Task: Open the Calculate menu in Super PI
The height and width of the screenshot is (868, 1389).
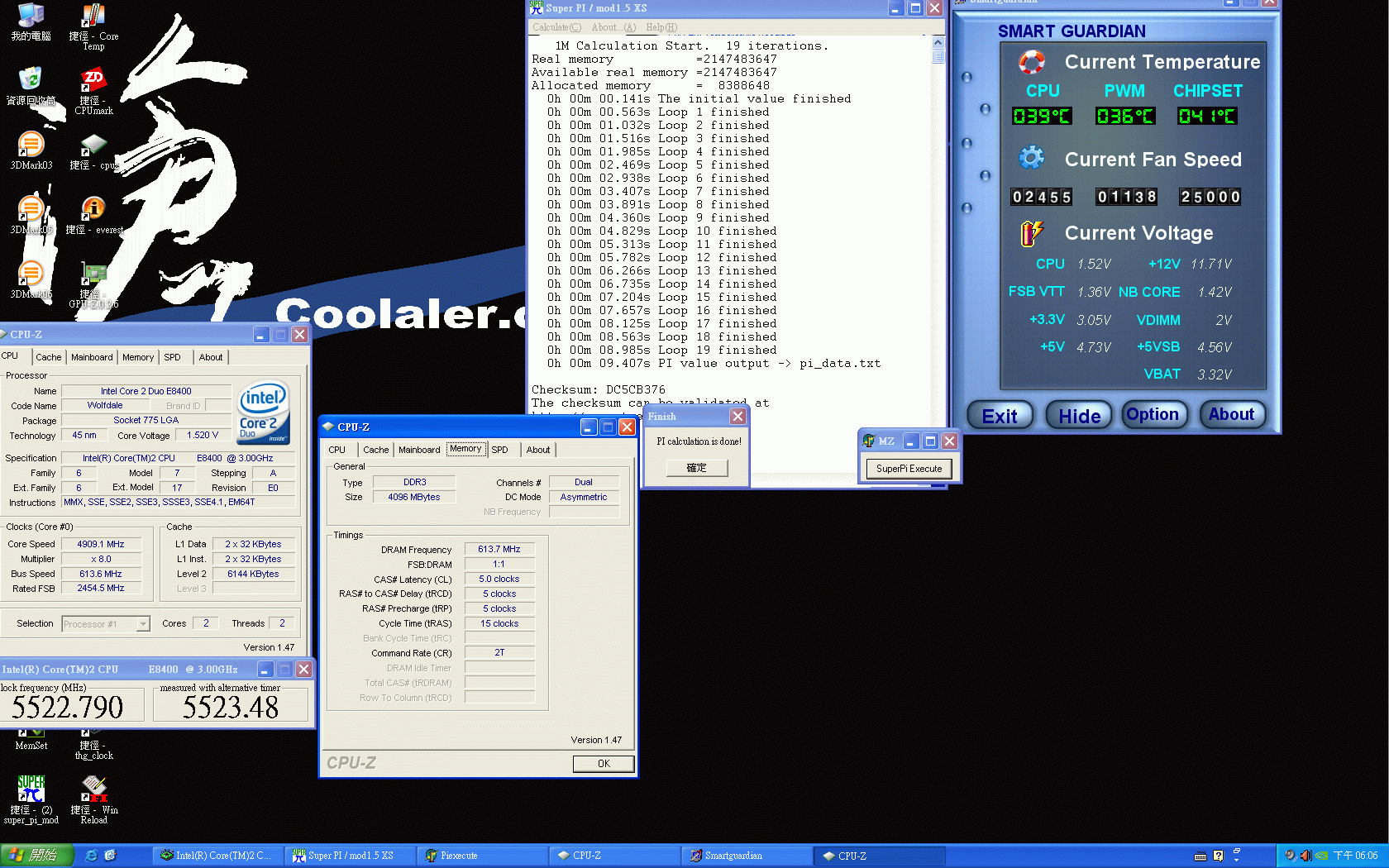Action: point(556,27)
